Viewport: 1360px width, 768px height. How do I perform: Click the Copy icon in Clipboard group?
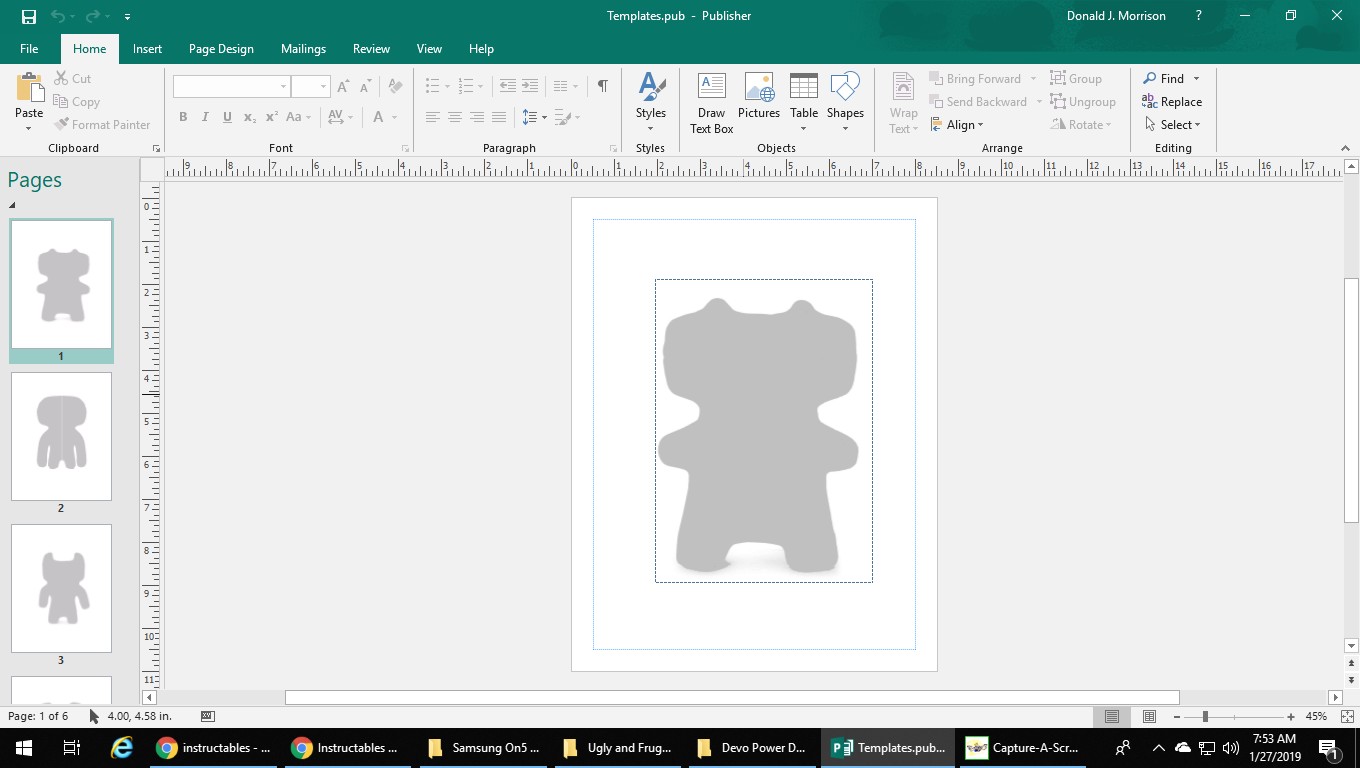coord(61,101)
